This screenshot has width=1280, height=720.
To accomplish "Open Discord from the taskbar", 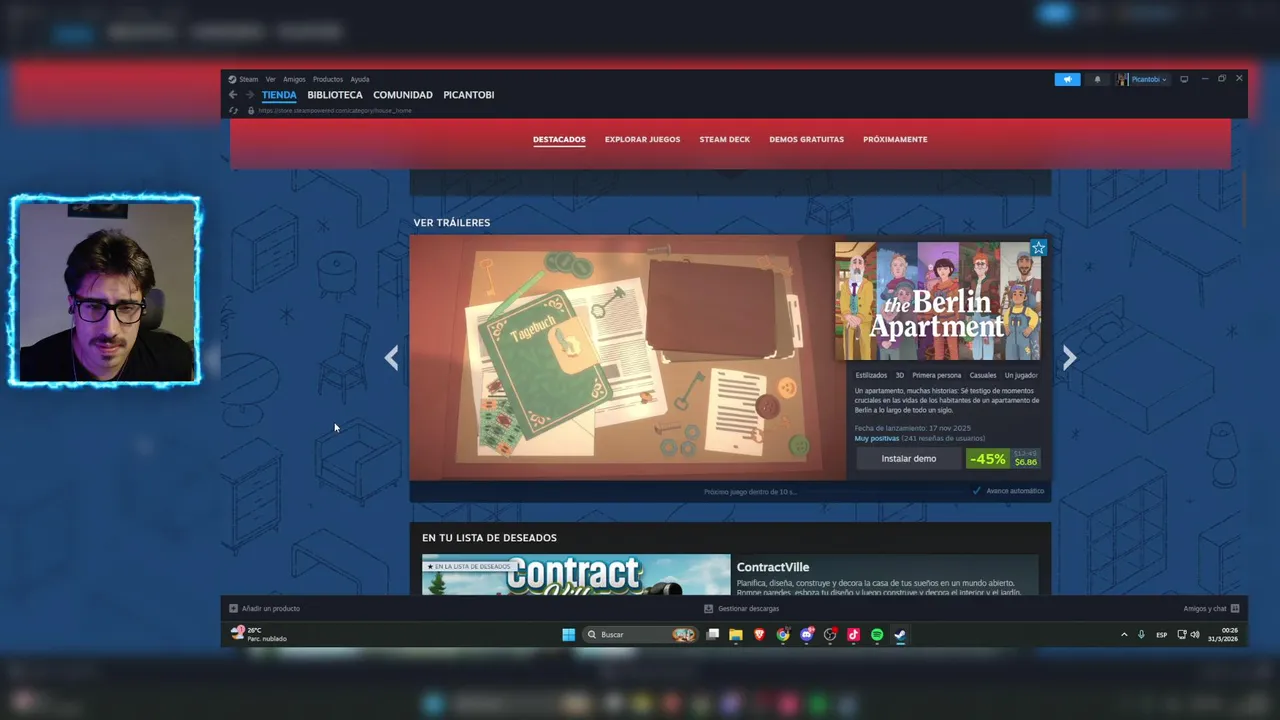I will pos(807,634).
